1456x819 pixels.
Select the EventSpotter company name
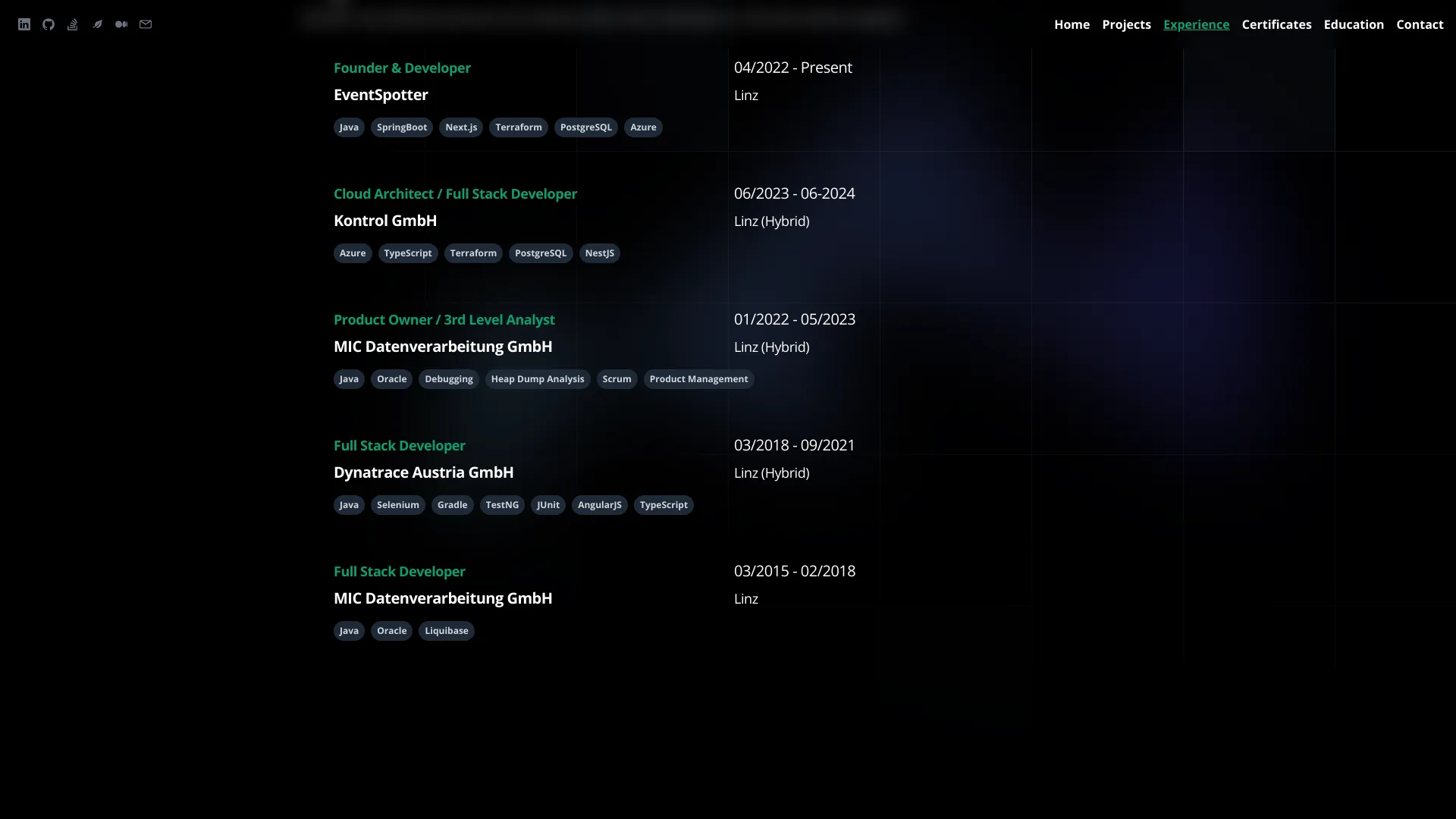381,95
